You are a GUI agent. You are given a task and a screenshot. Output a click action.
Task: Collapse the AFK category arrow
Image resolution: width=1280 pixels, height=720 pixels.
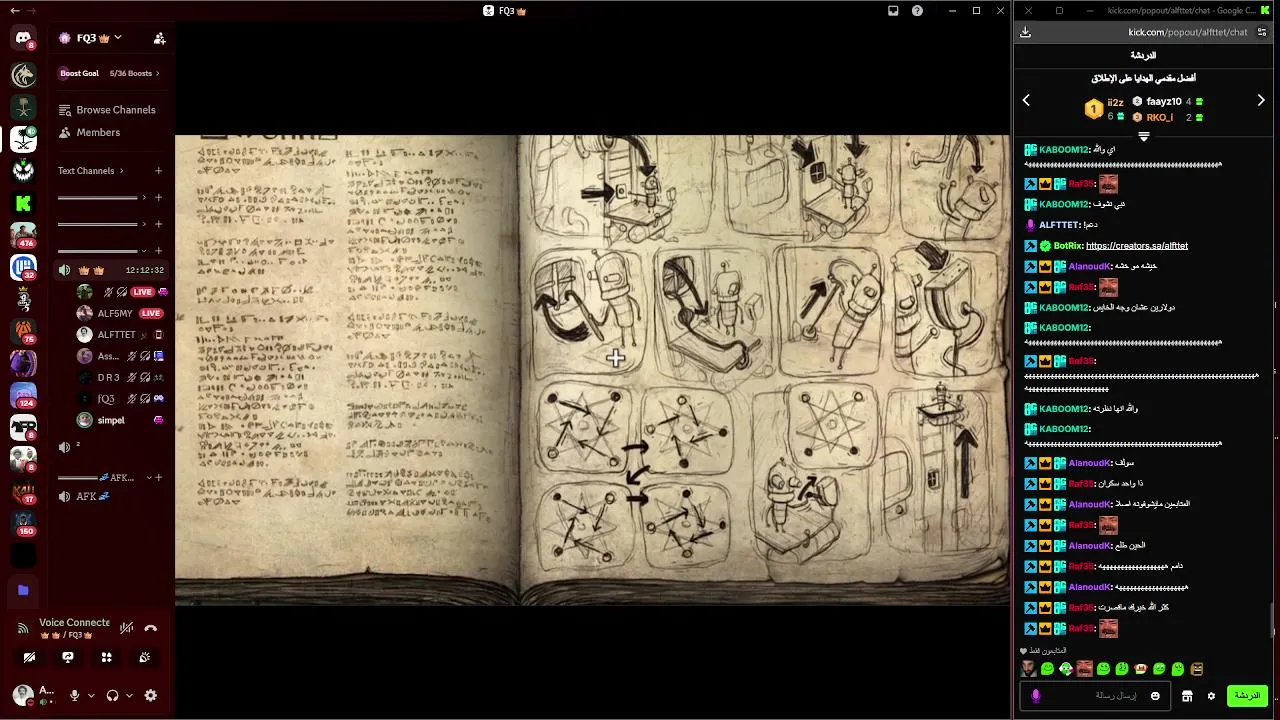149,477
